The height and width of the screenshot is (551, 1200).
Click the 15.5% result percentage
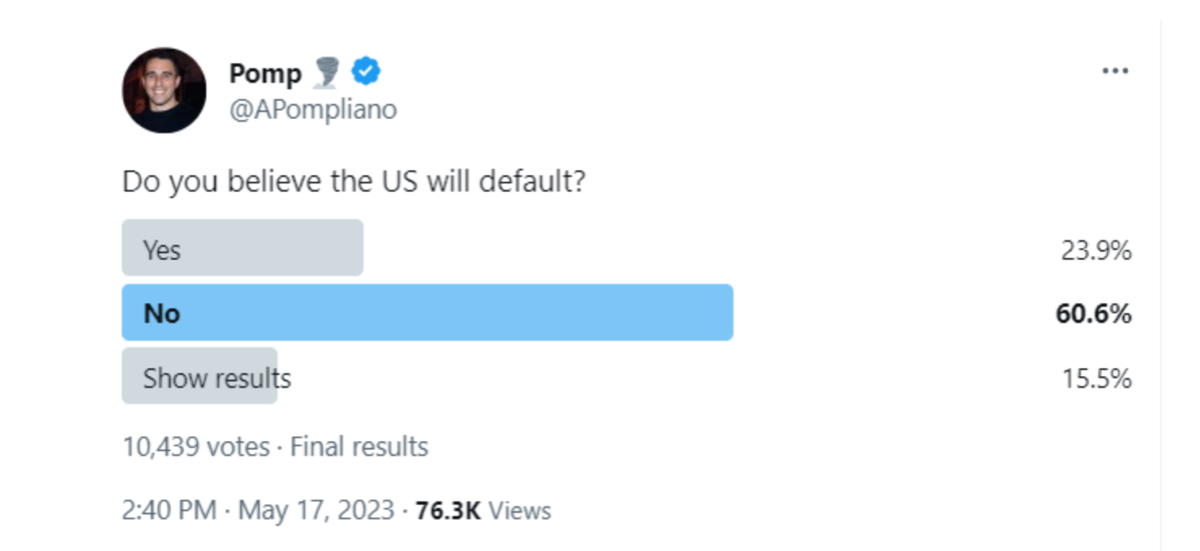1096,378
